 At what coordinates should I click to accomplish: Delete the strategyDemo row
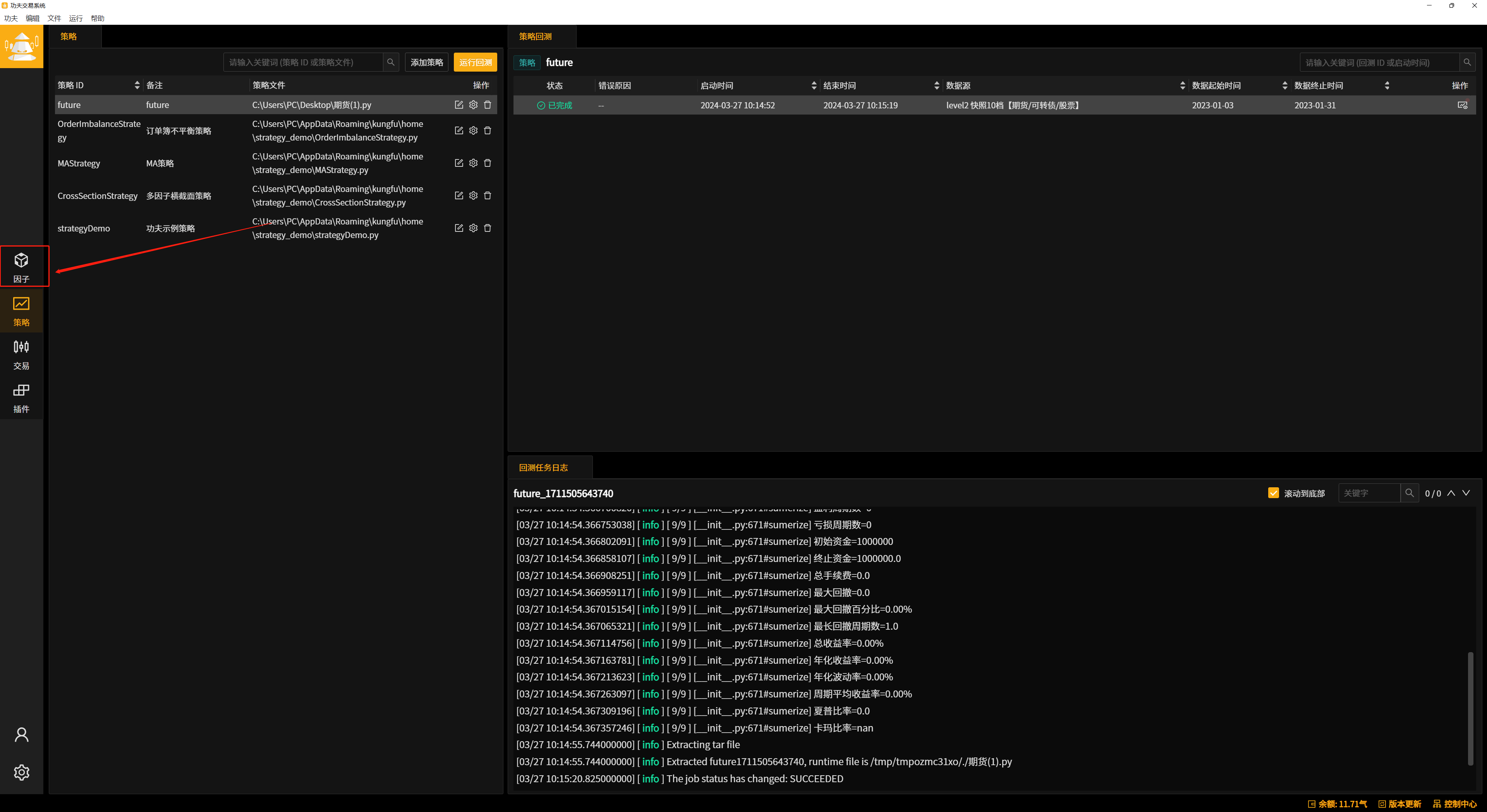[488, 228]
